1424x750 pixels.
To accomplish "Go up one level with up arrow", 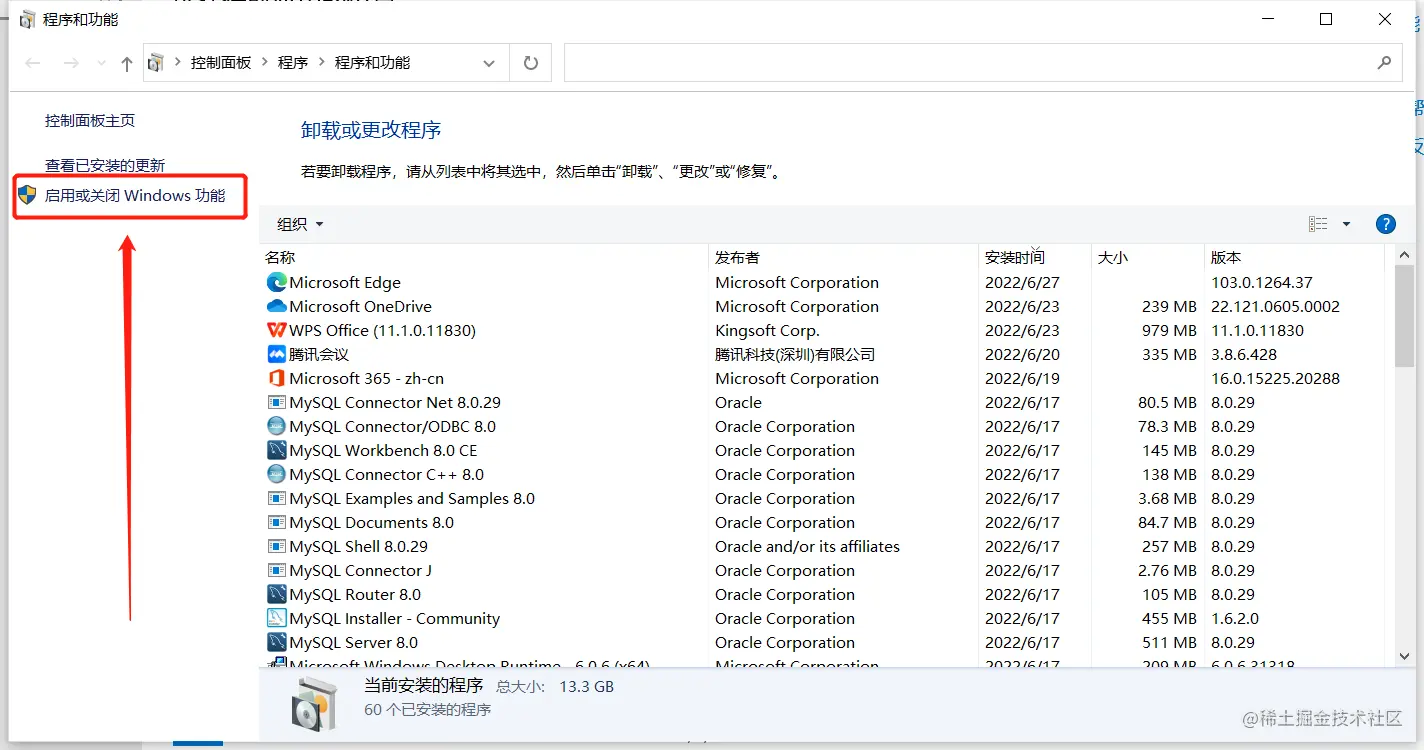I will 126,63.
